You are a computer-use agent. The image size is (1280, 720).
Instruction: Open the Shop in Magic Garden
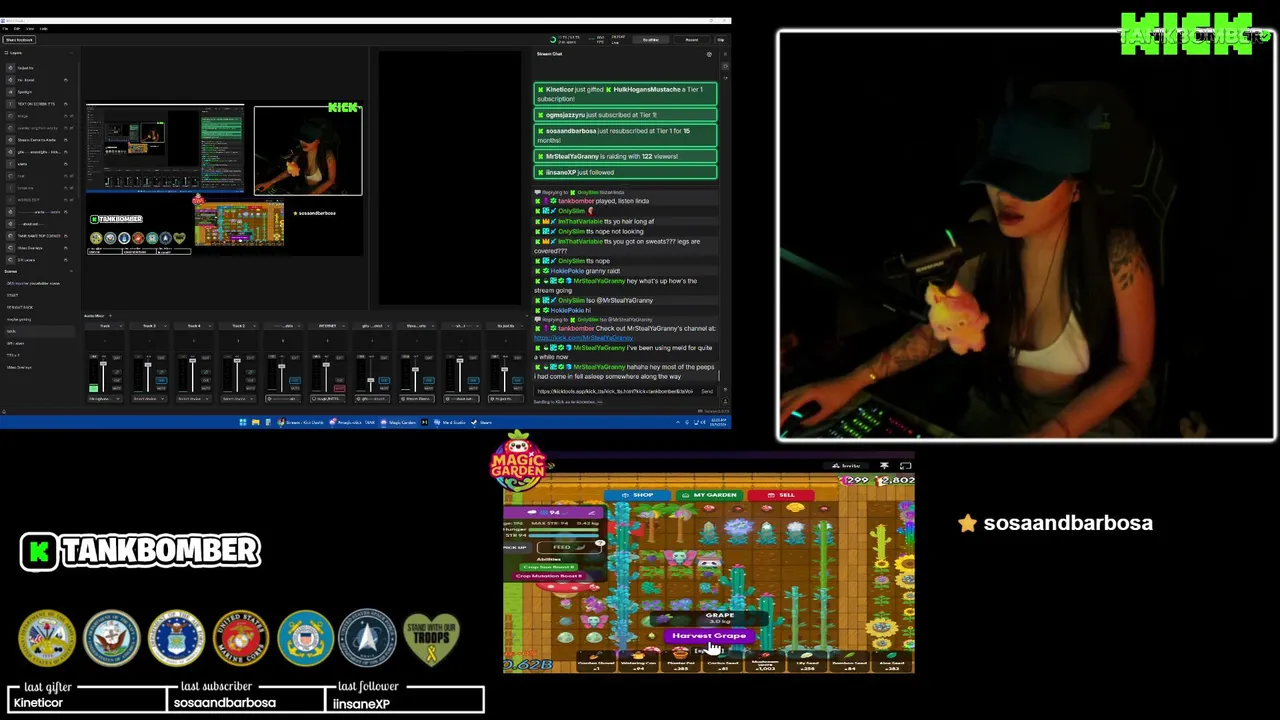(x=638, y=495)
